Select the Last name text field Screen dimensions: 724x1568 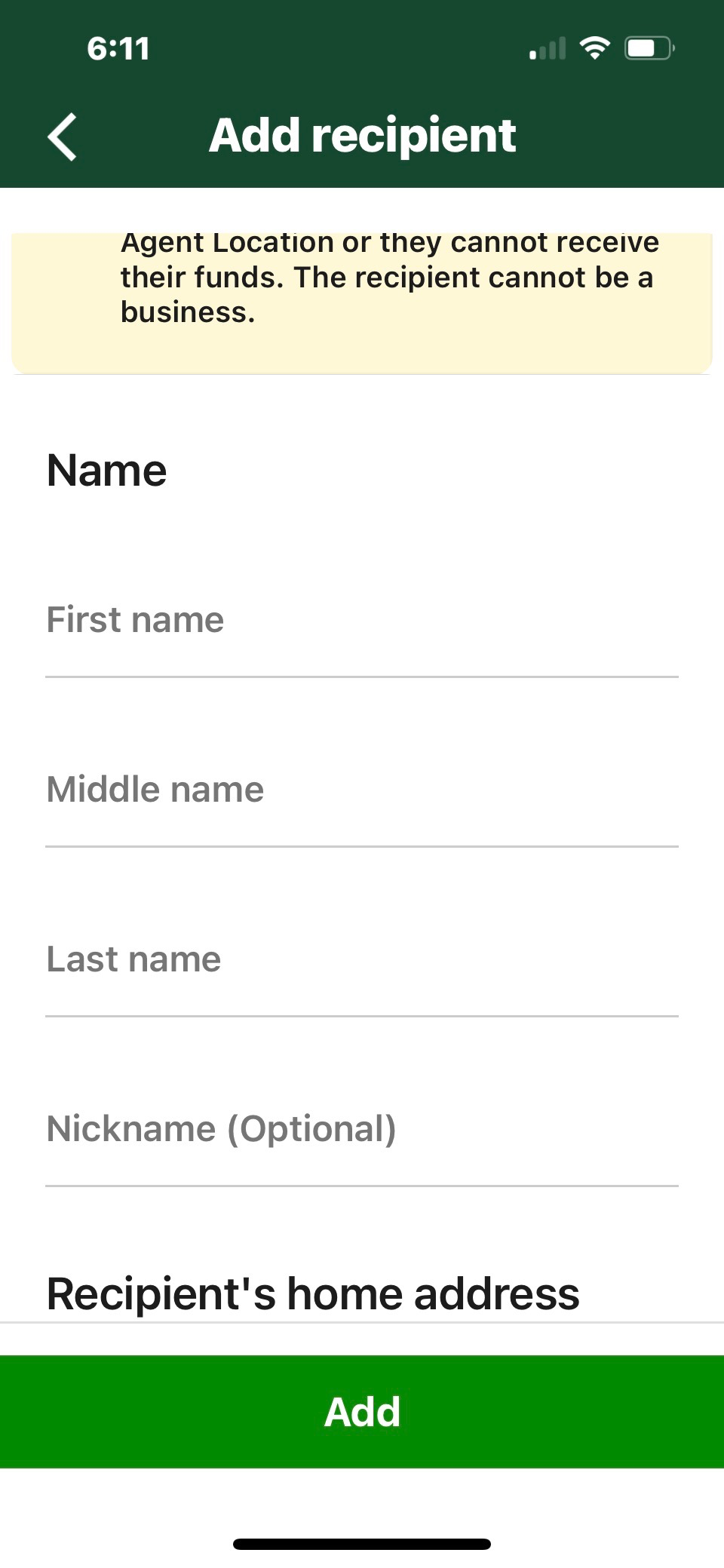click(x=362, y=960)
